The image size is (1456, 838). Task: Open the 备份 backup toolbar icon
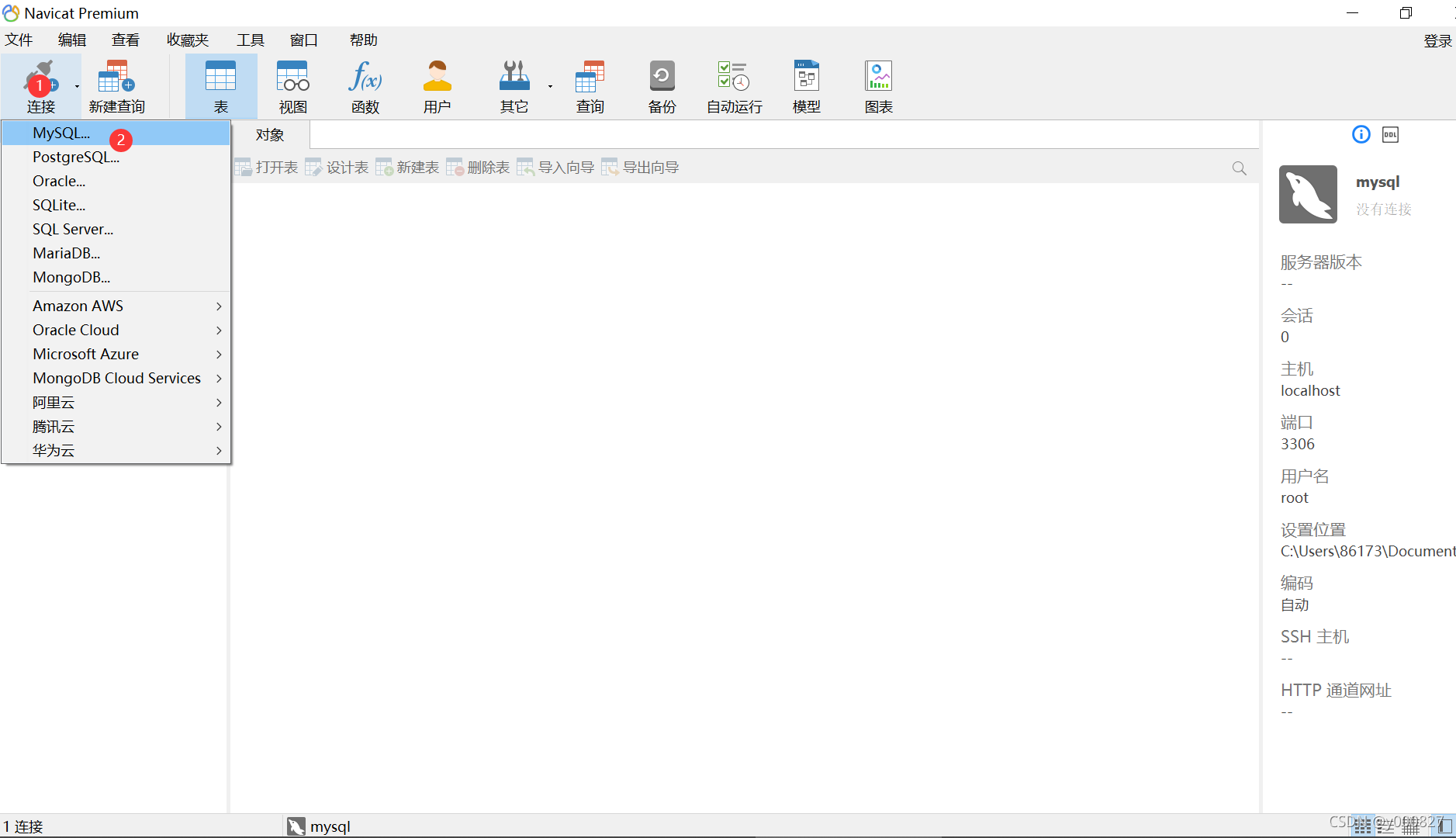tap(662, 86)
